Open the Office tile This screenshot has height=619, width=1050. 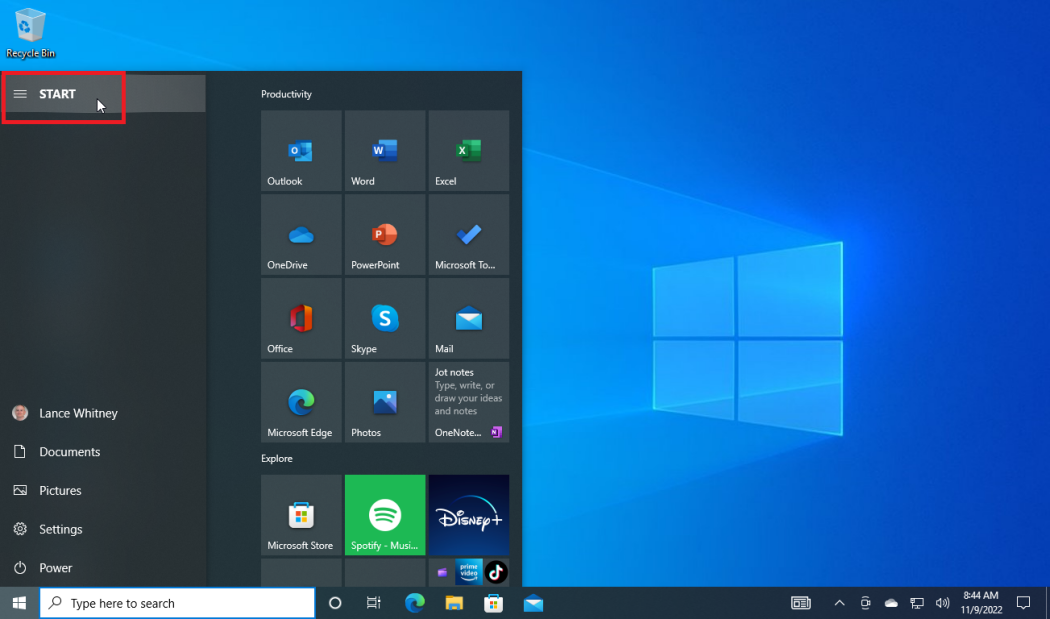point(301,318)
